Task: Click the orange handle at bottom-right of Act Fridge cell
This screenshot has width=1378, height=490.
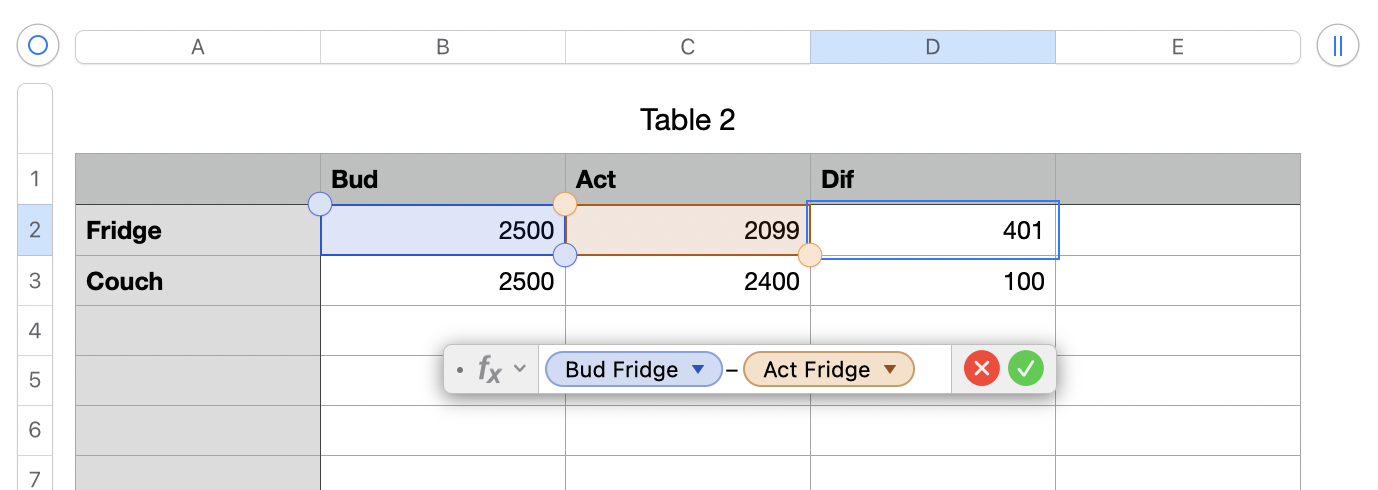Action: (810, 255)
